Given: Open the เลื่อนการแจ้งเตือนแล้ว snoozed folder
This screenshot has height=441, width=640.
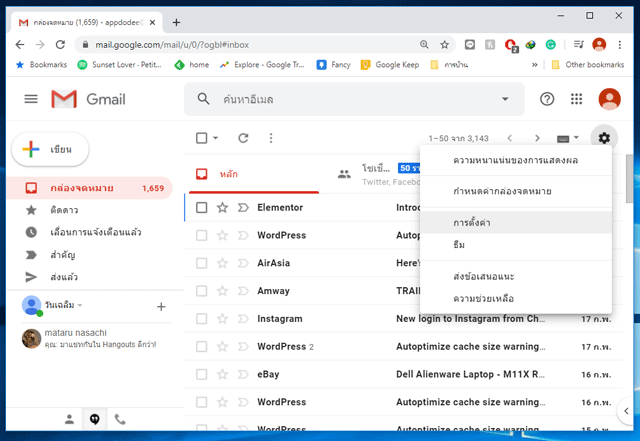Looking at the screenshot, I should click(x=90, y=232).
